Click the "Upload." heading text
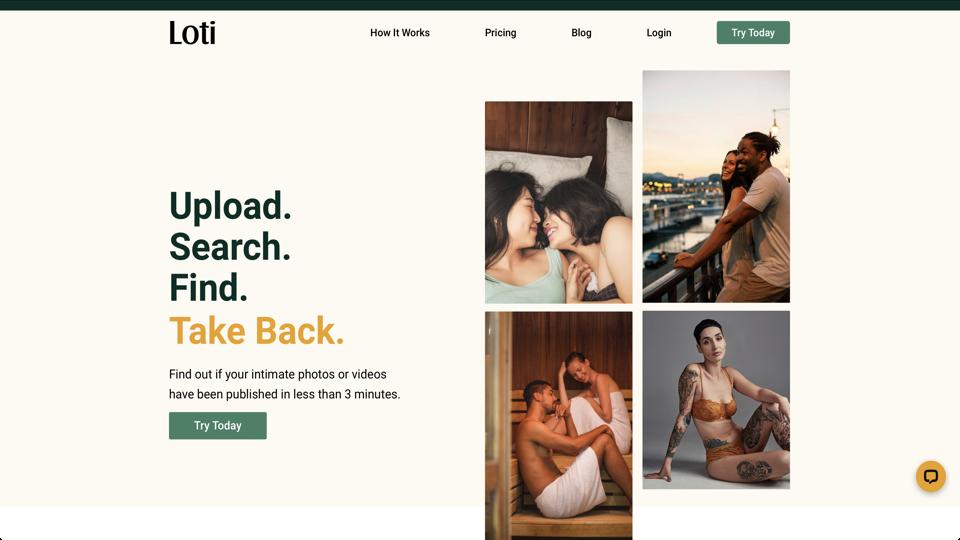The width and height of the screenshot is (960, 540). coord(230,206)
